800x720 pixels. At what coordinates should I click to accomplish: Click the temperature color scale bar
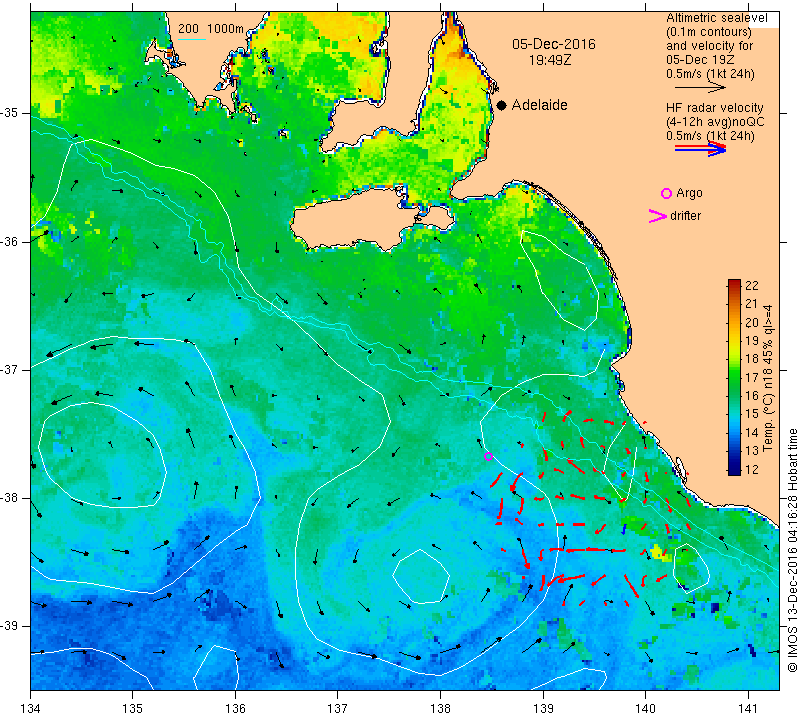734,377
